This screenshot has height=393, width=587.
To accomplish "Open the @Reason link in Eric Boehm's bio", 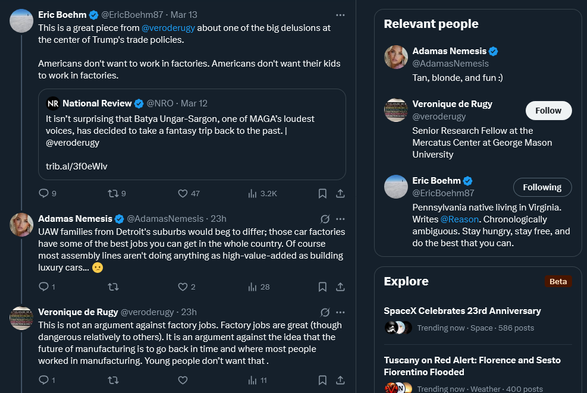I will pyautogui.click(x=459, y=219).
